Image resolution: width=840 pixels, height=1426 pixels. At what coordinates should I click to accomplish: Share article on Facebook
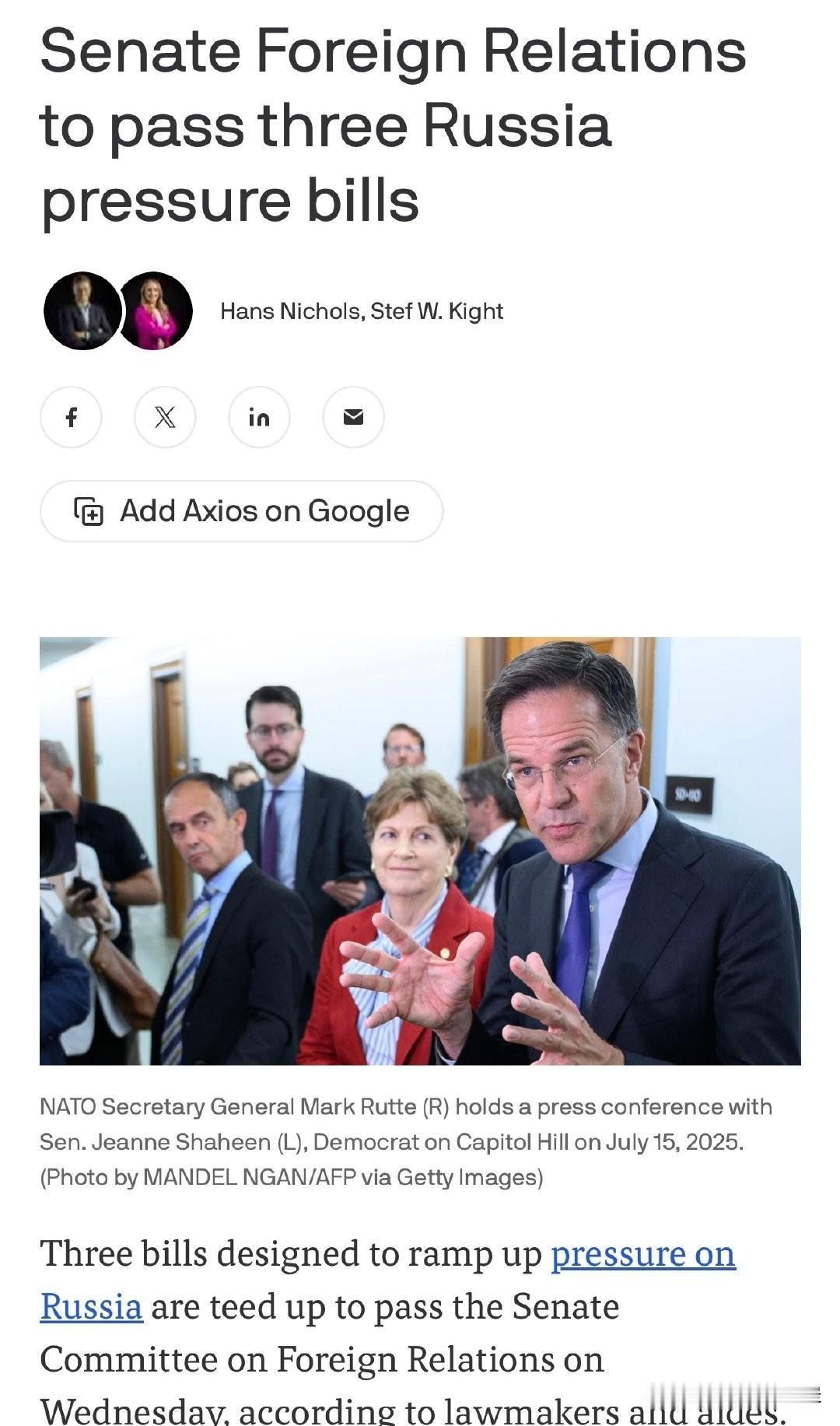click(x=71, y=417)
